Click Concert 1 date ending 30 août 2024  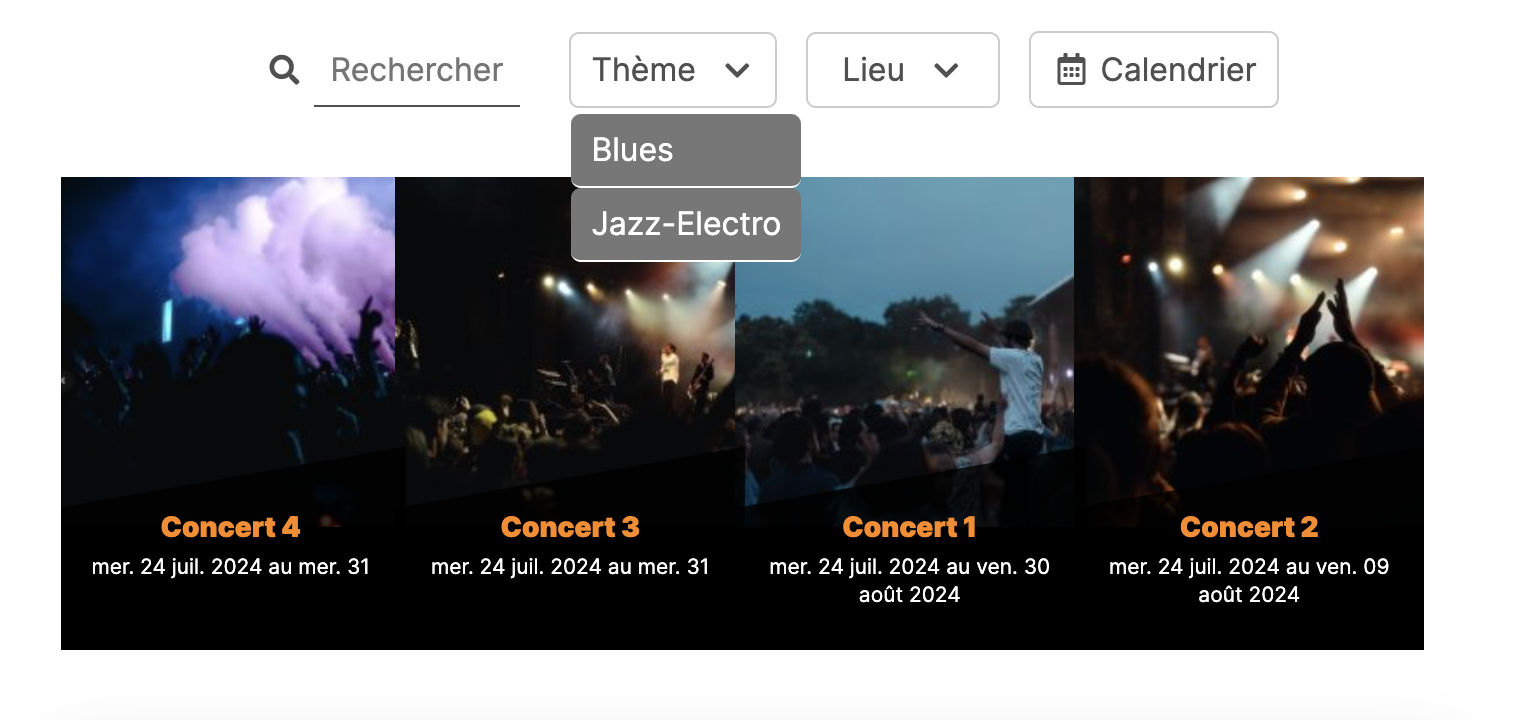909,581
